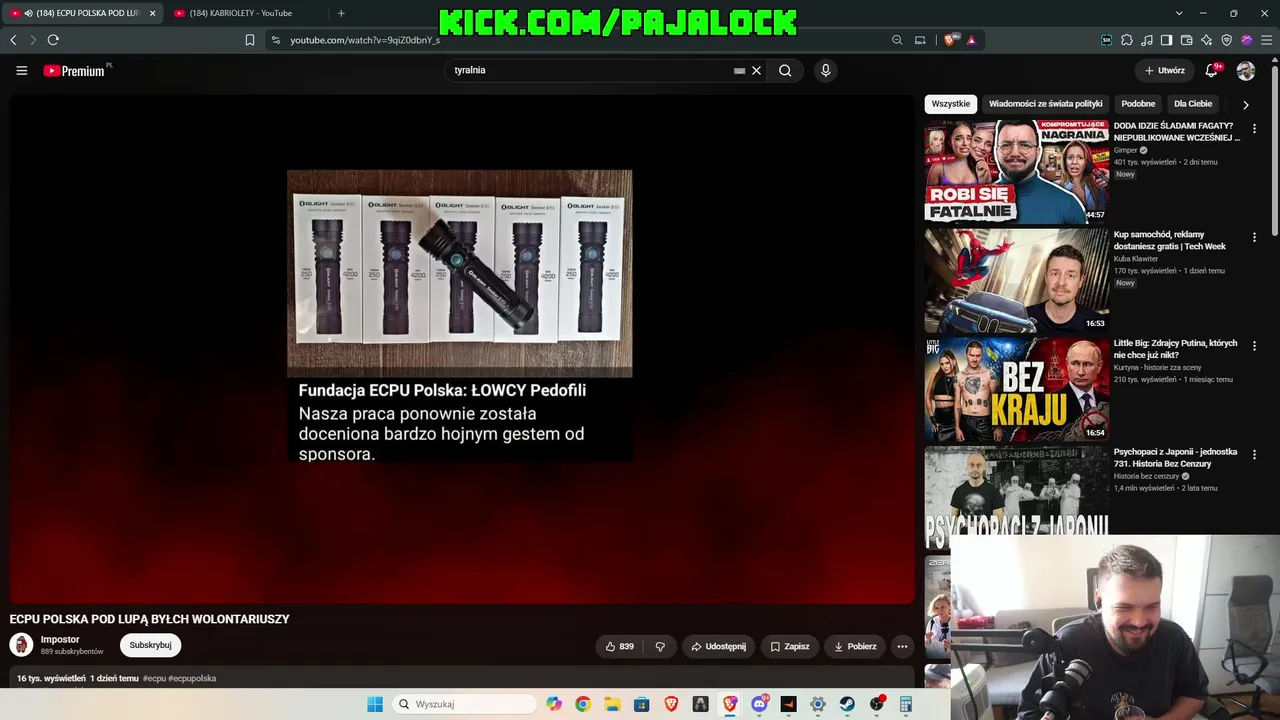This screenshot has height=720, width=1280.
Task: Open the Little Big BEZ KRAJU thumbnail
Action: (1017, 389)
